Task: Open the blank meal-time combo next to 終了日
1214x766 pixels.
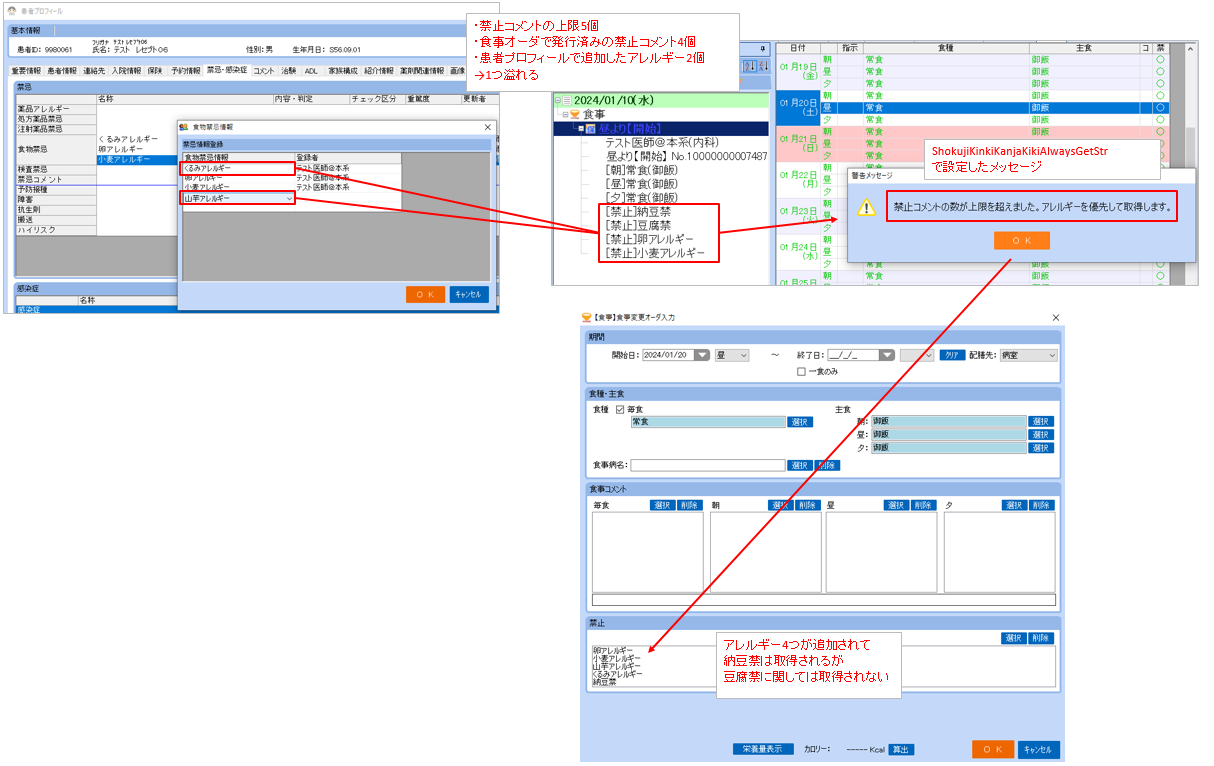Action: point(916,355)
